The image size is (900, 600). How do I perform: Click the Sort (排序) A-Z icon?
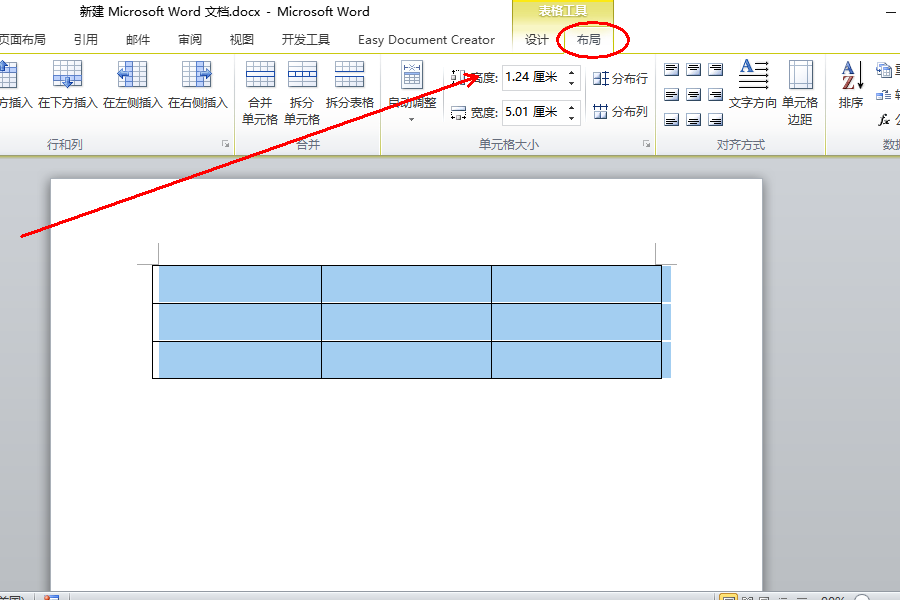[x=852, y=76]
